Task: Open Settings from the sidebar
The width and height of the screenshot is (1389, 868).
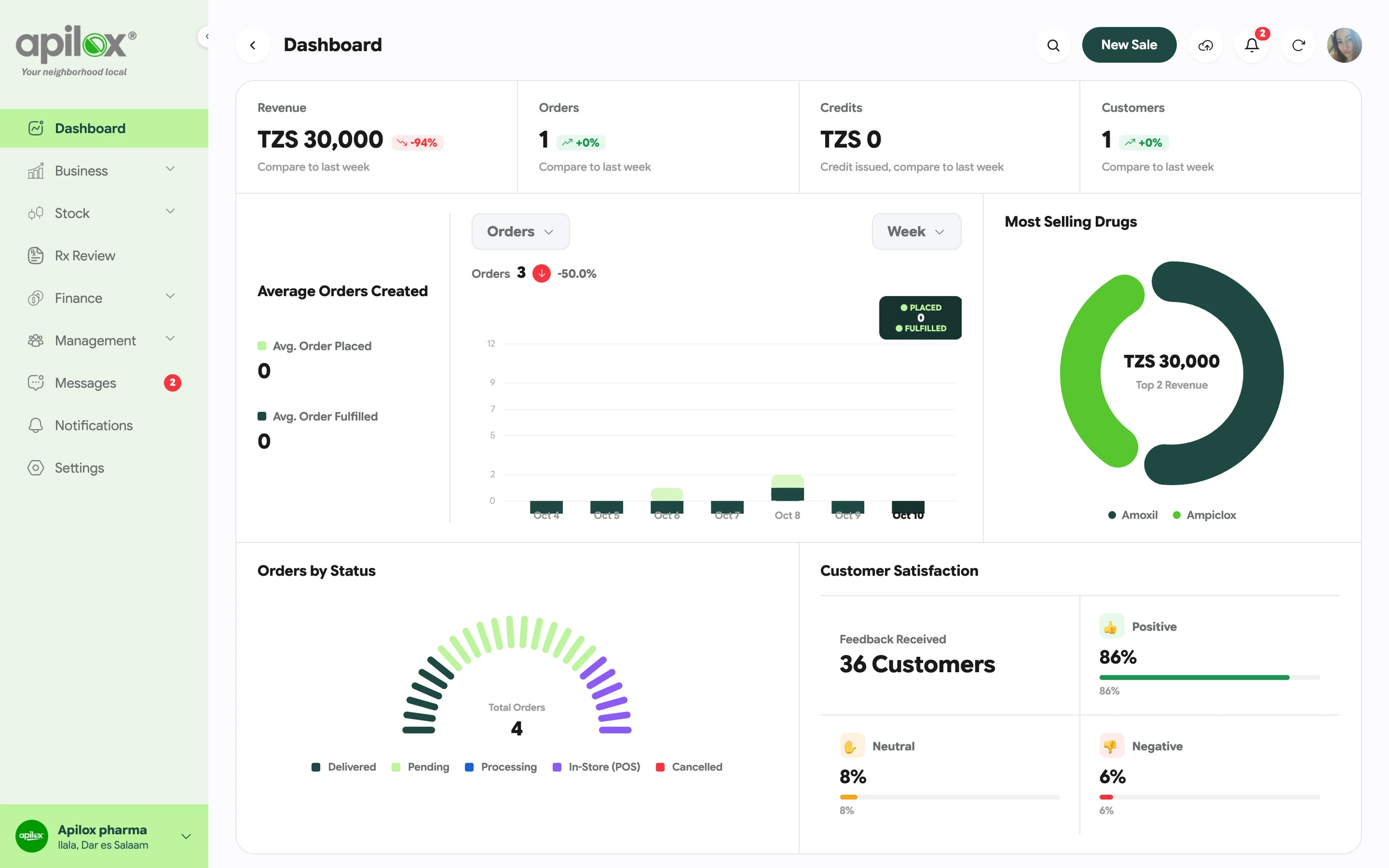Action: pos(104,468)
